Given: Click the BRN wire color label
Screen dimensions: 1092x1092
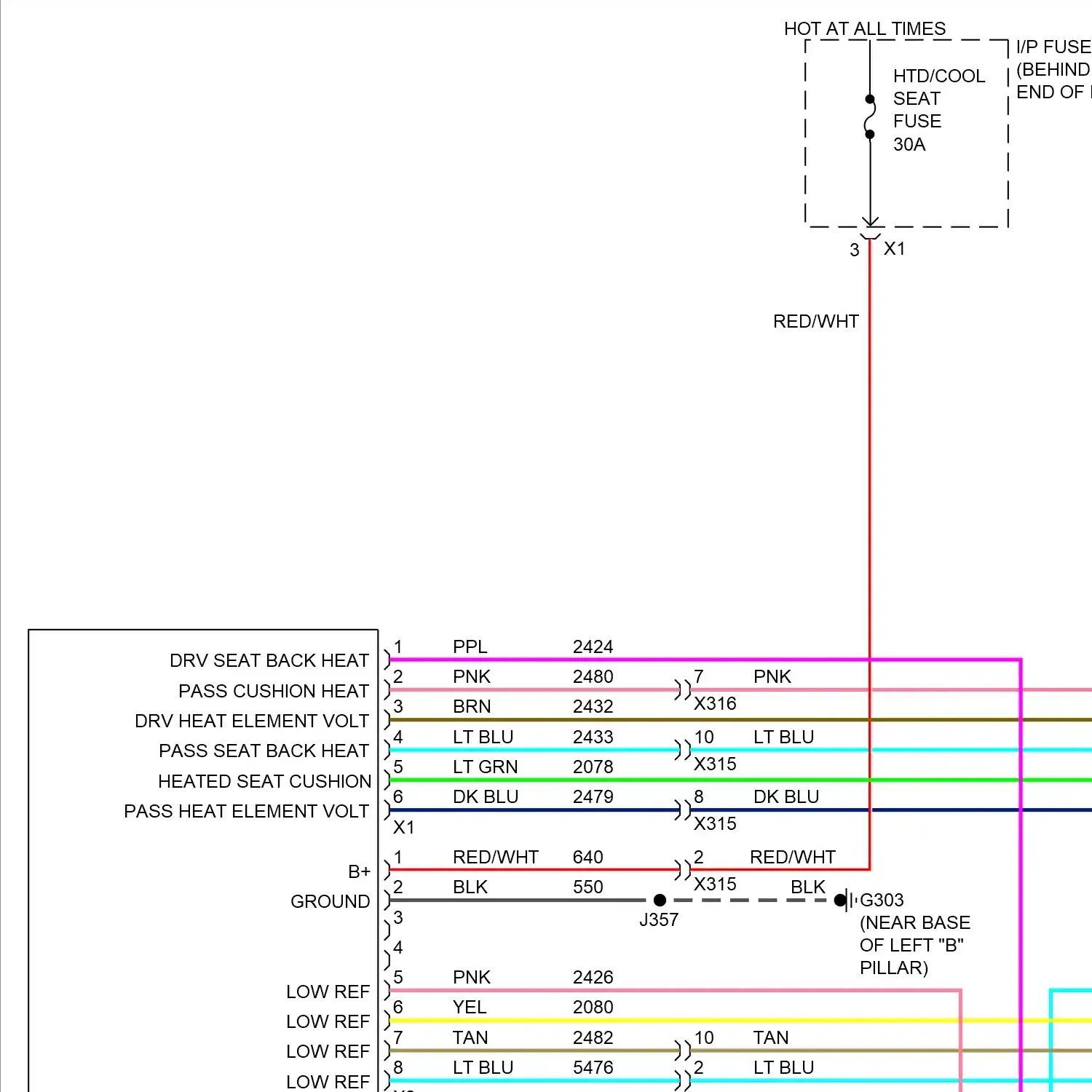Looking at the screenshot, I should (x=472, y=706).
